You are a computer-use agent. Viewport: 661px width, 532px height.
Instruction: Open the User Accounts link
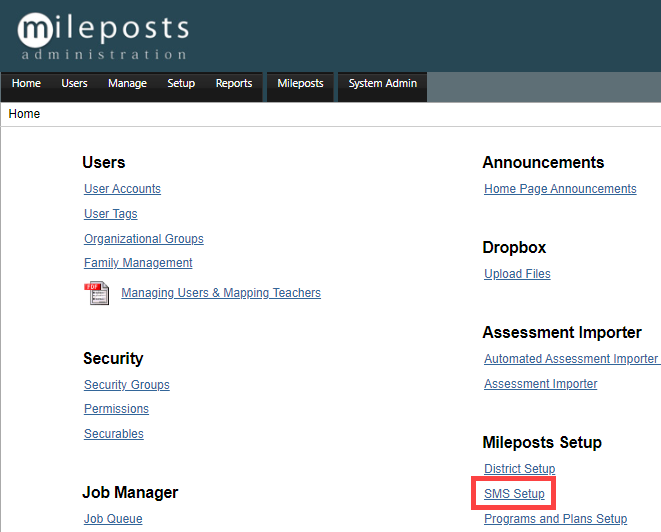(122, 189)
